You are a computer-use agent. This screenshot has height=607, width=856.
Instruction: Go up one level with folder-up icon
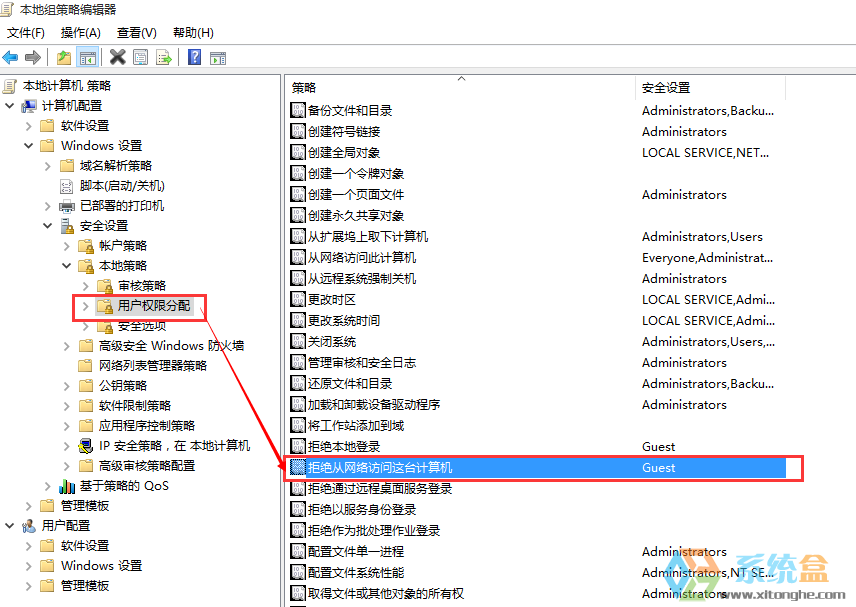point(64,57)
